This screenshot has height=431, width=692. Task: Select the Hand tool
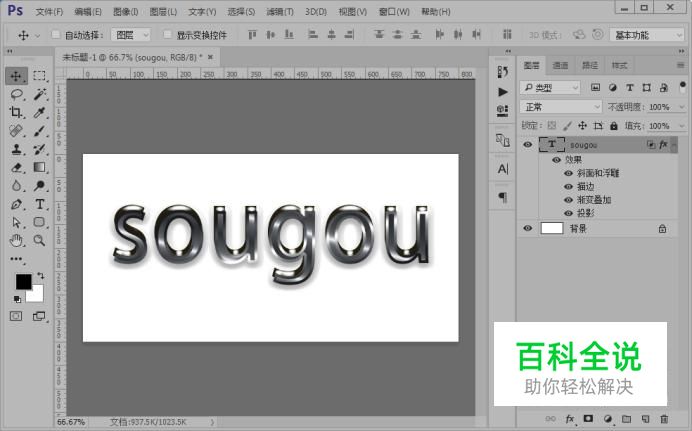click(x=16, y=240)
